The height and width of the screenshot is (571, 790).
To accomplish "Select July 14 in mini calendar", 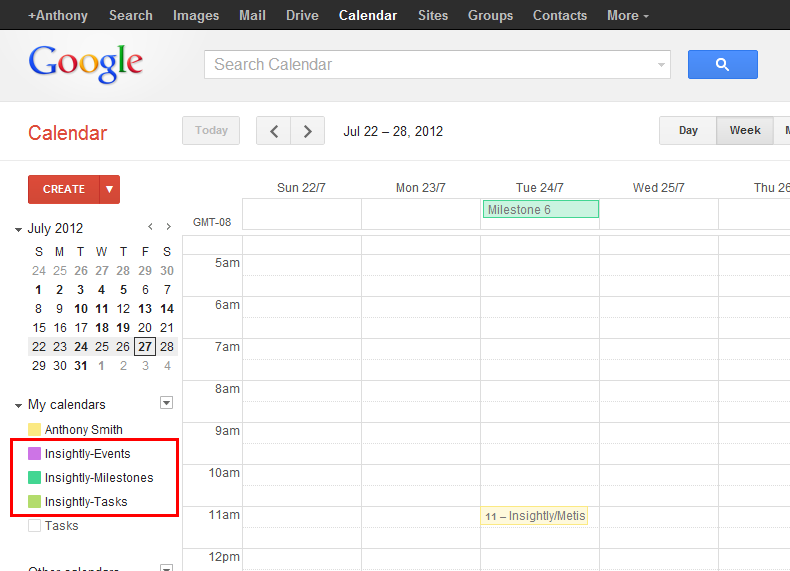I will [167, 309].
